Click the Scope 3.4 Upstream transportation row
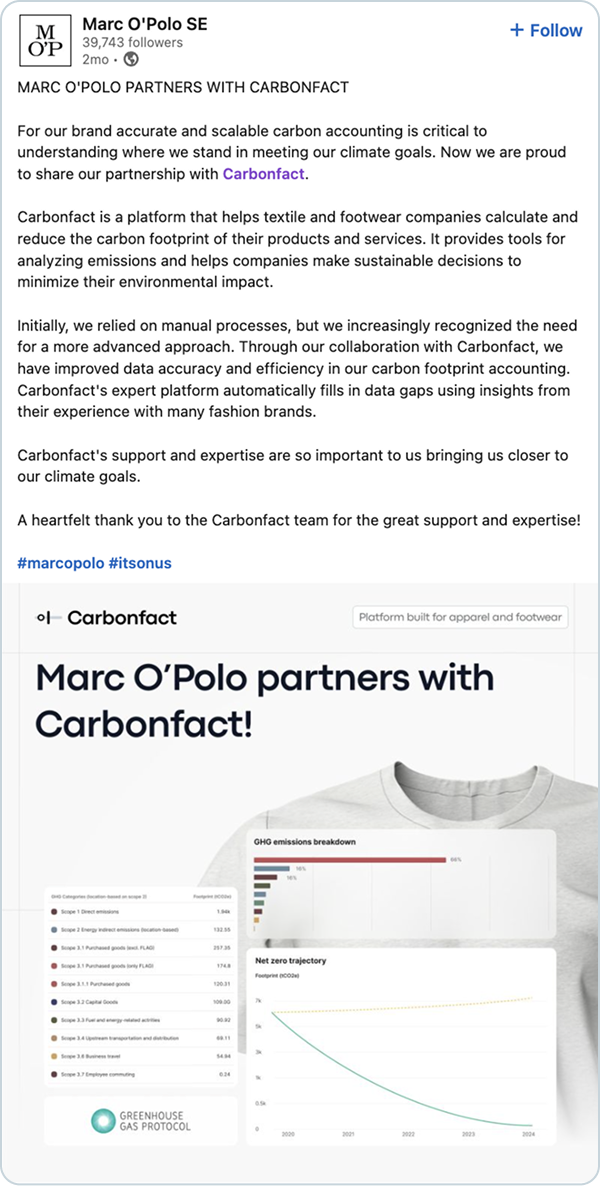The height and width of the screenshot is (1186, 600). pos(140,1037)
